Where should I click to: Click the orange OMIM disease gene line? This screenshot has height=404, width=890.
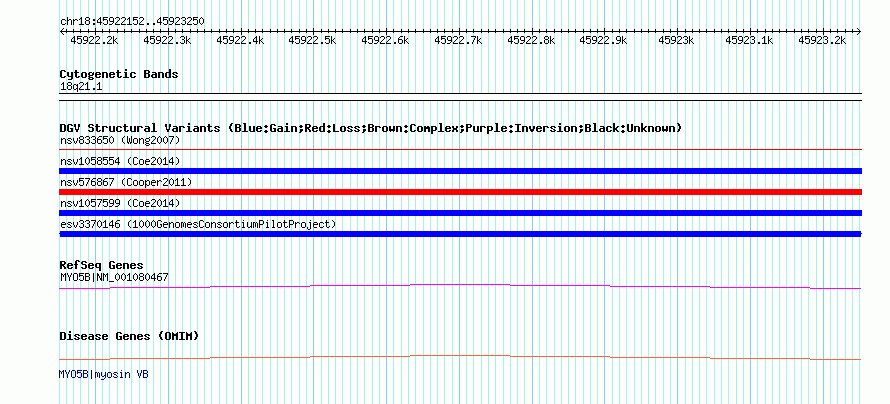460,357
